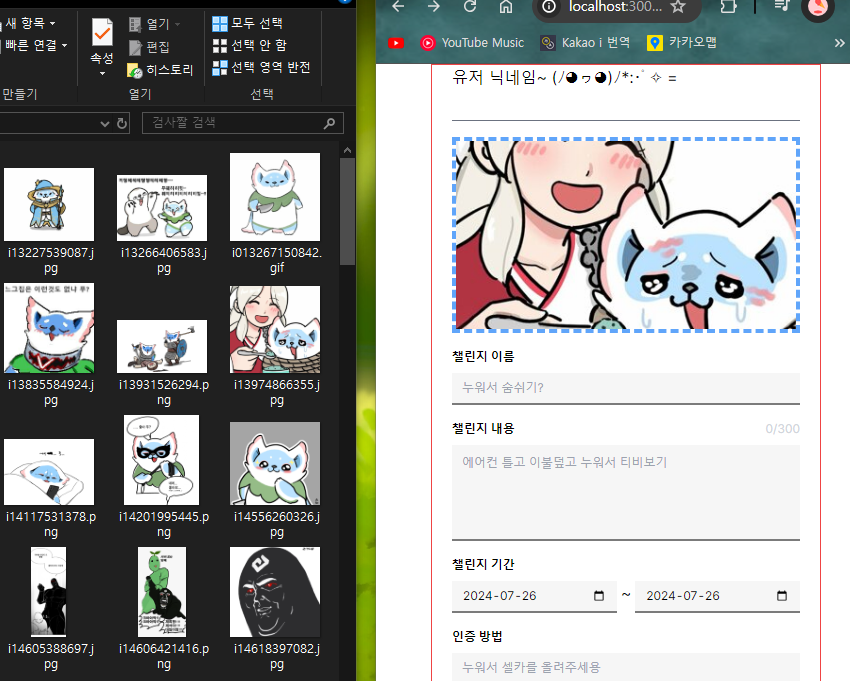
Task: Select file i13227539087.jpg thumbnail
Action: tap(49, 204)
